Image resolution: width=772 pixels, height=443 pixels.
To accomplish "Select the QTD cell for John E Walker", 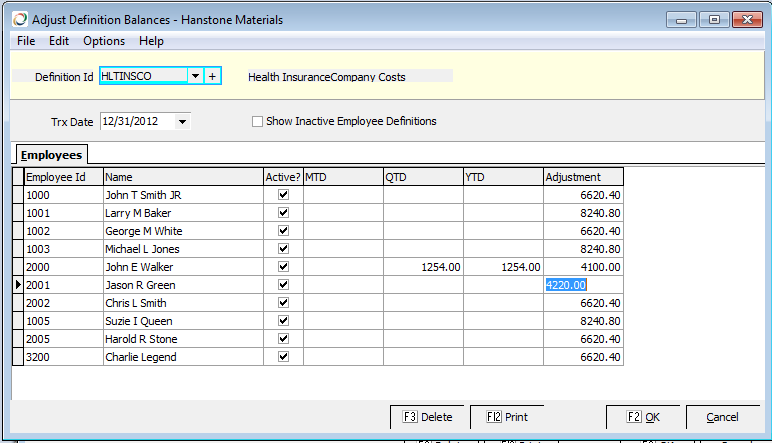I will 423,267.
